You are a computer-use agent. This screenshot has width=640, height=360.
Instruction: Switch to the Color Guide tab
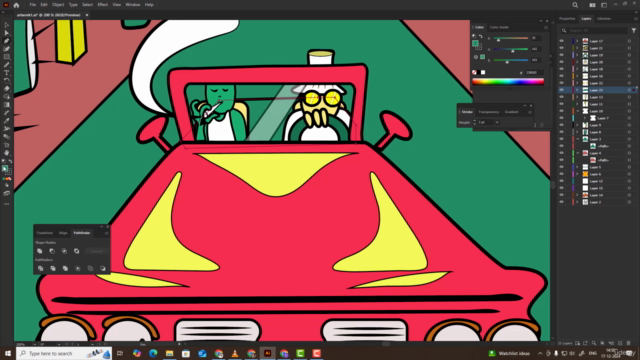(499, 27)
